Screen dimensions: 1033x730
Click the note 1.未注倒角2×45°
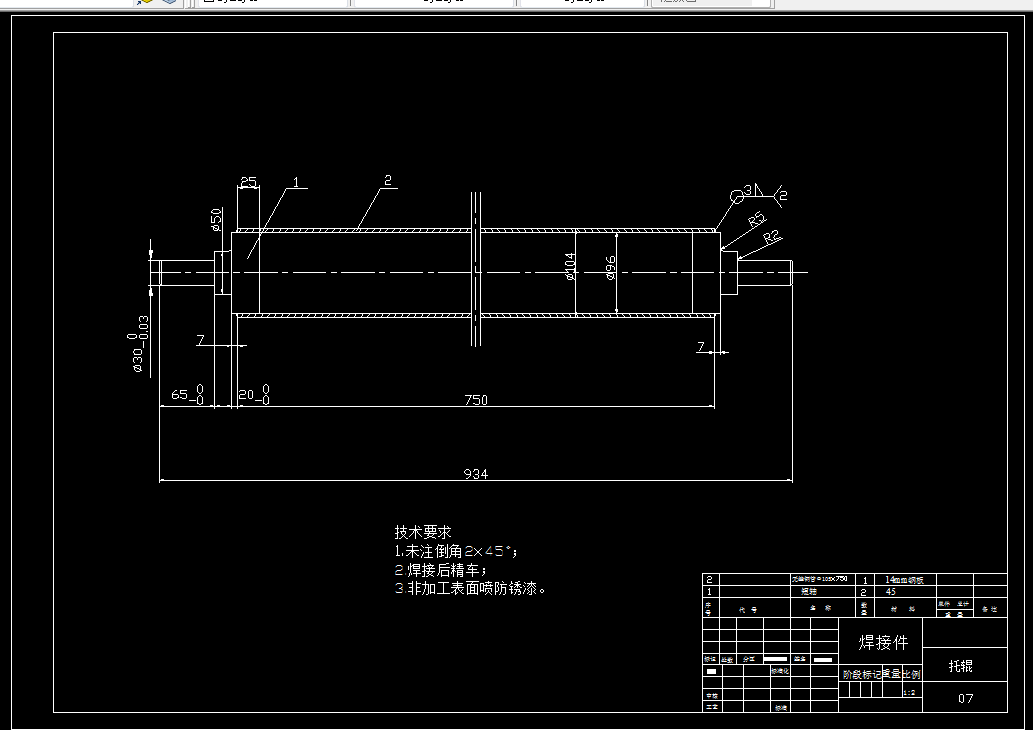pos(456,551)
